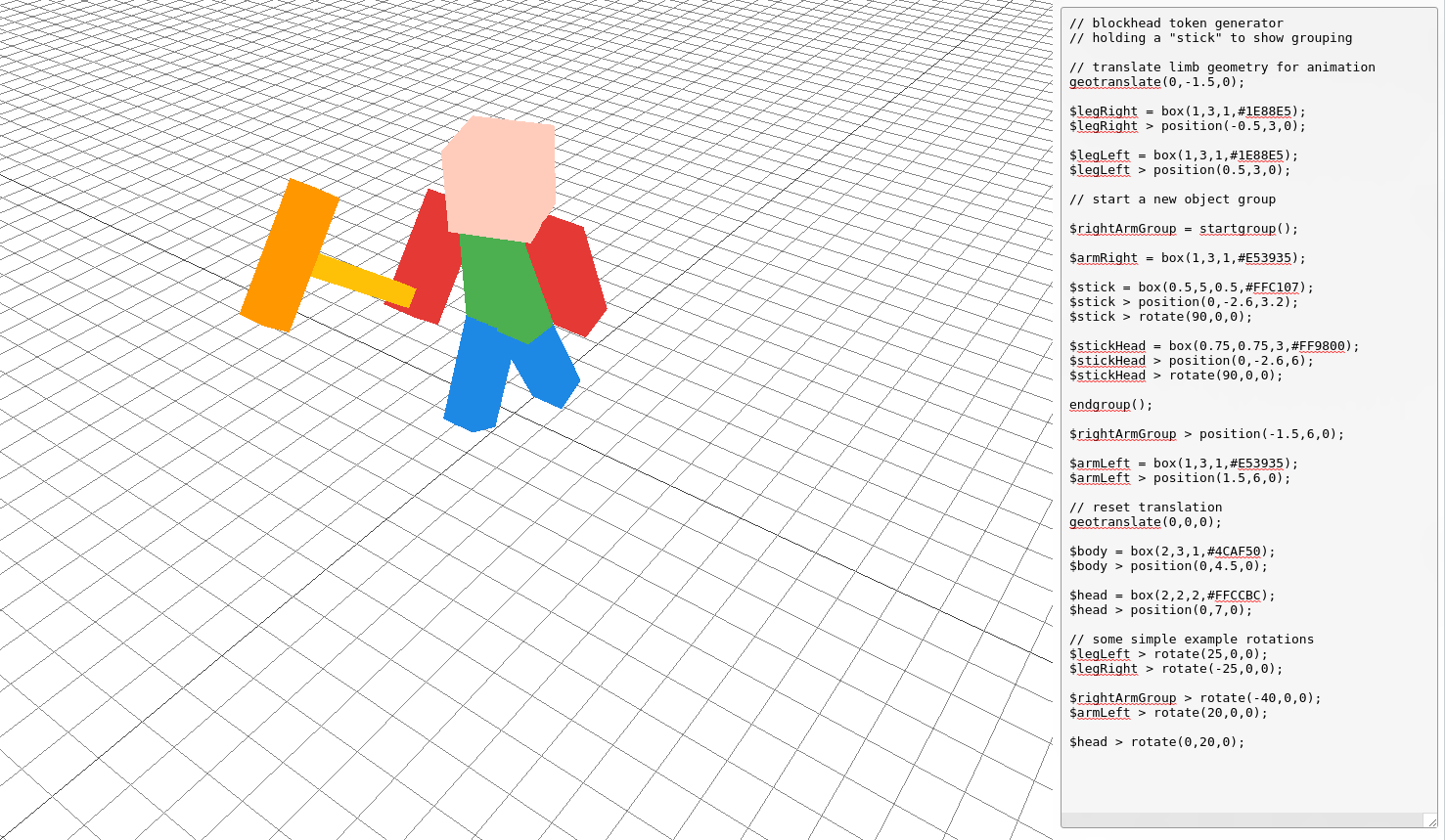
Task: Click the line "$body = box(2,3,1,#4CAF50);"
Action: [1172, 552]
